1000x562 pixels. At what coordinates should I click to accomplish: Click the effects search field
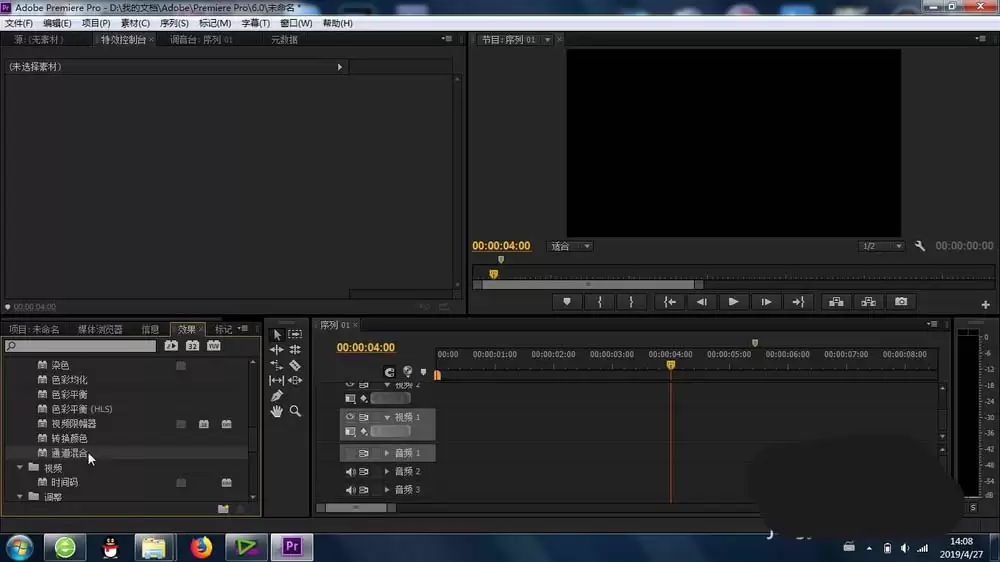(80, 346)
